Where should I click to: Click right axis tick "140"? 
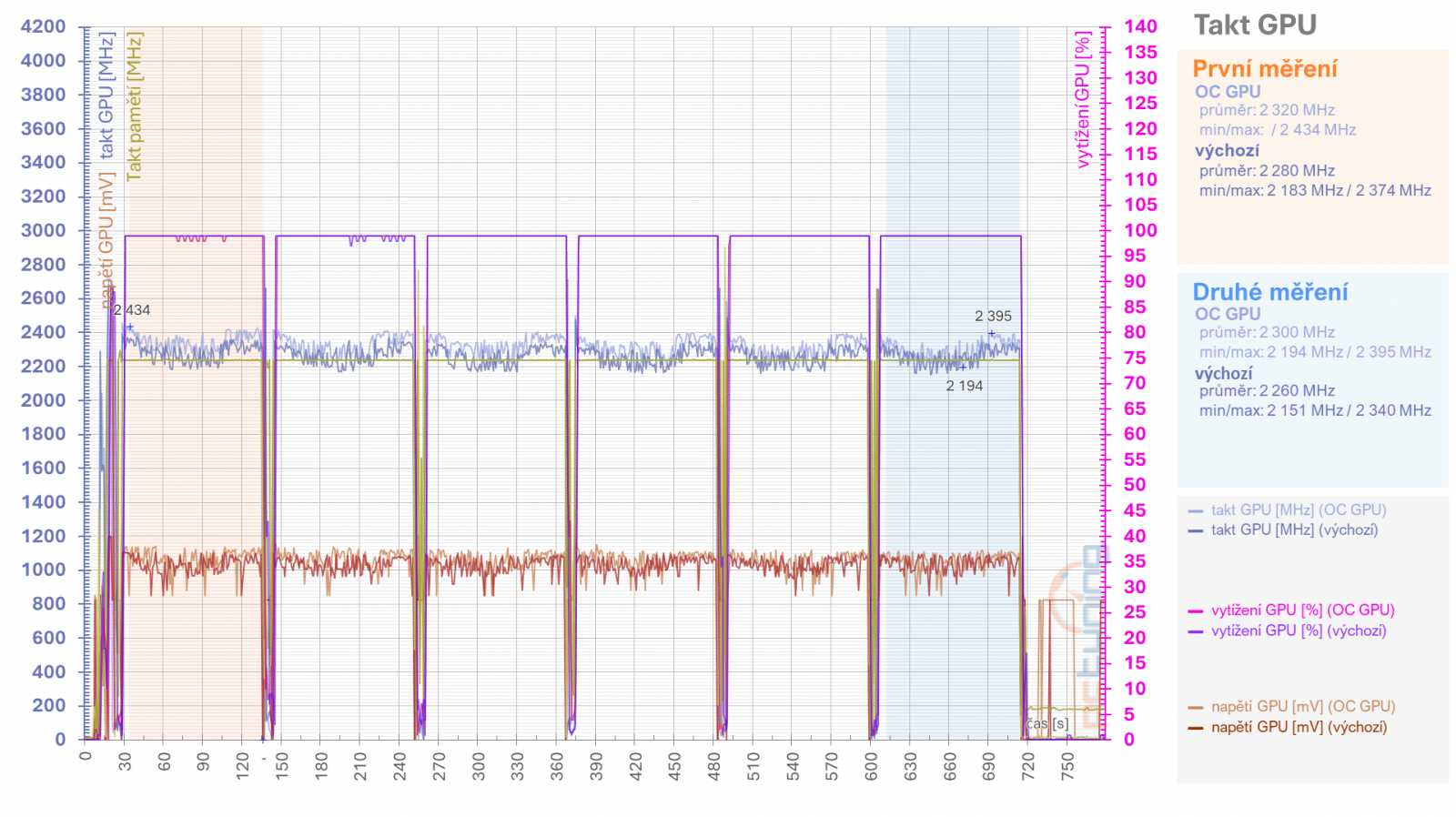(1140, 27)
